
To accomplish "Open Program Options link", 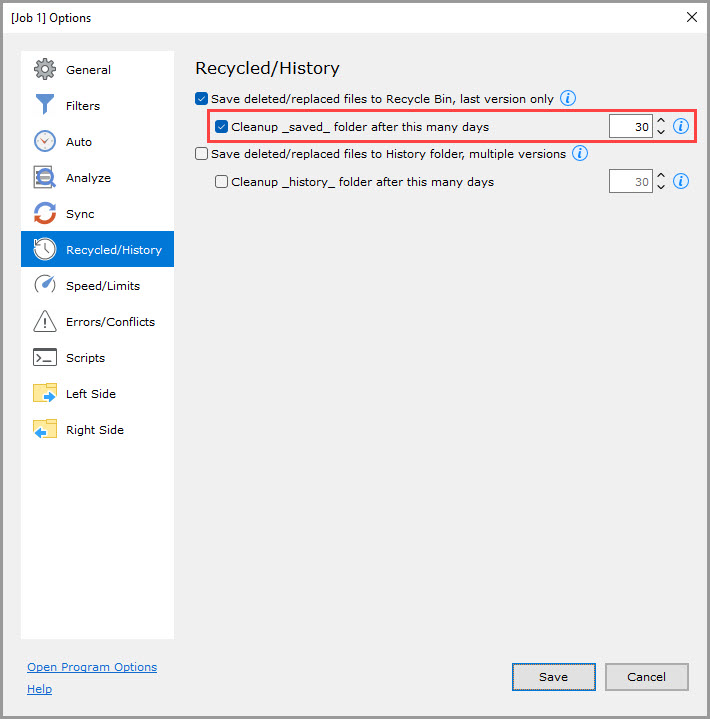I will click(92, 667).
